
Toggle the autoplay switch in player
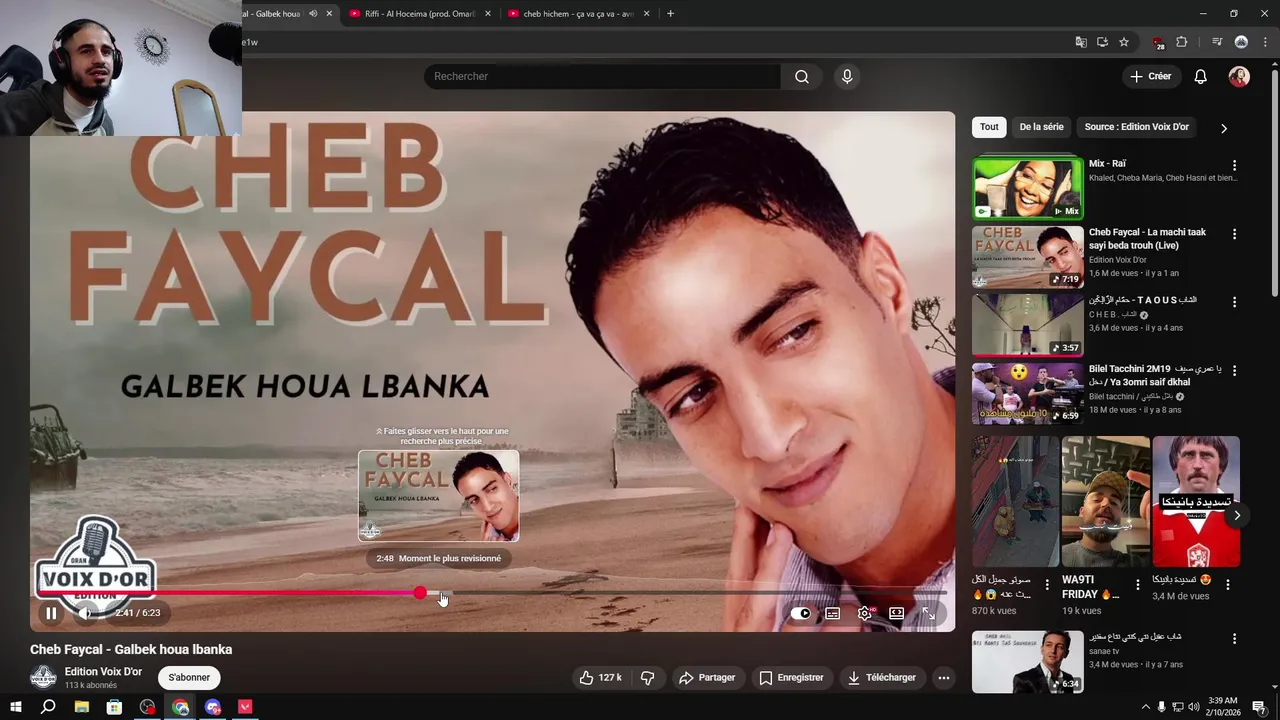pos(800,613)
